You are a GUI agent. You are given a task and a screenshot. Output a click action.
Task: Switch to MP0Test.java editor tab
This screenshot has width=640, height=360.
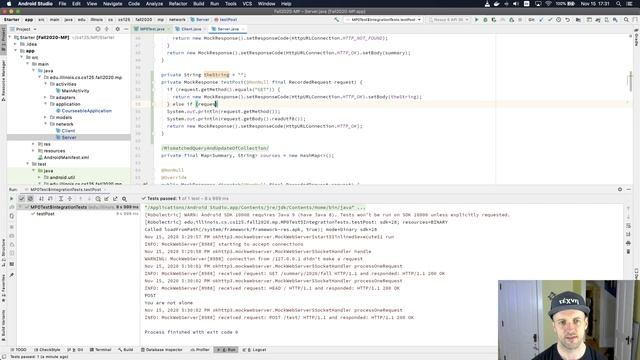[x=152, y=29]
